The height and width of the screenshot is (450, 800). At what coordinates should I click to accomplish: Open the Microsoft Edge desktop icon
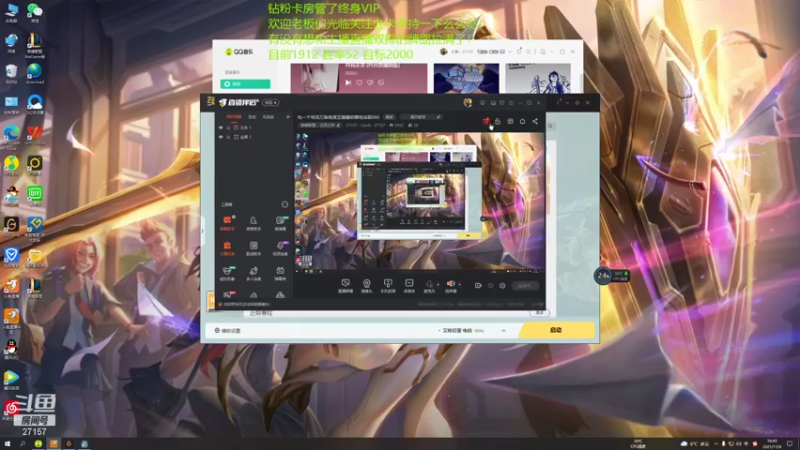pos(11,135)
